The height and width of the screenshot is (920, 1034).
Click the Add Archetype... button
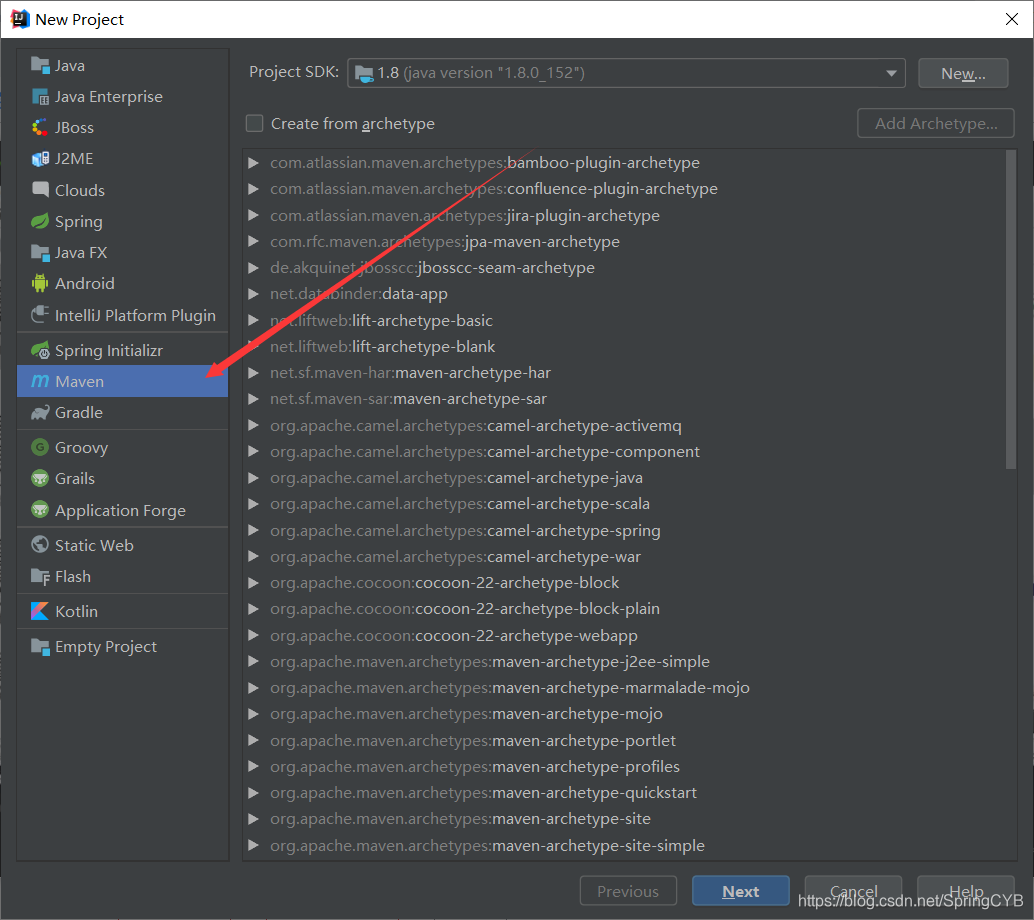[935, 123]
